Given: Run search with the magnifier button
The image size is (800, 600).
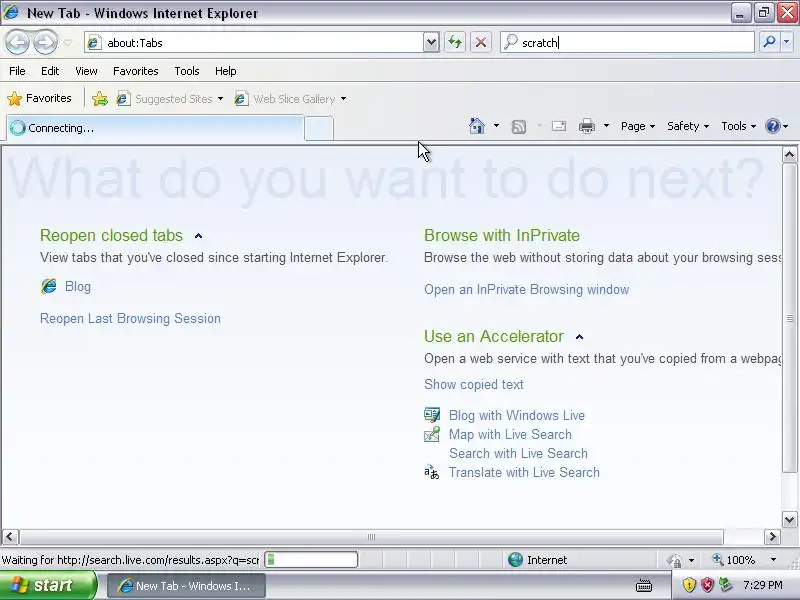Looking at the screenshot, I should [769, 42].
